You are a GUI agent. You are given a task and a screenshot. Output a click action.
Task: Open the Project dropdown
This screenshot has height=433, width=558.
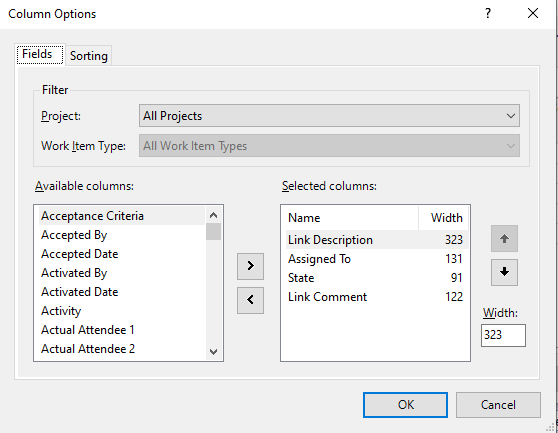(329, 116)
